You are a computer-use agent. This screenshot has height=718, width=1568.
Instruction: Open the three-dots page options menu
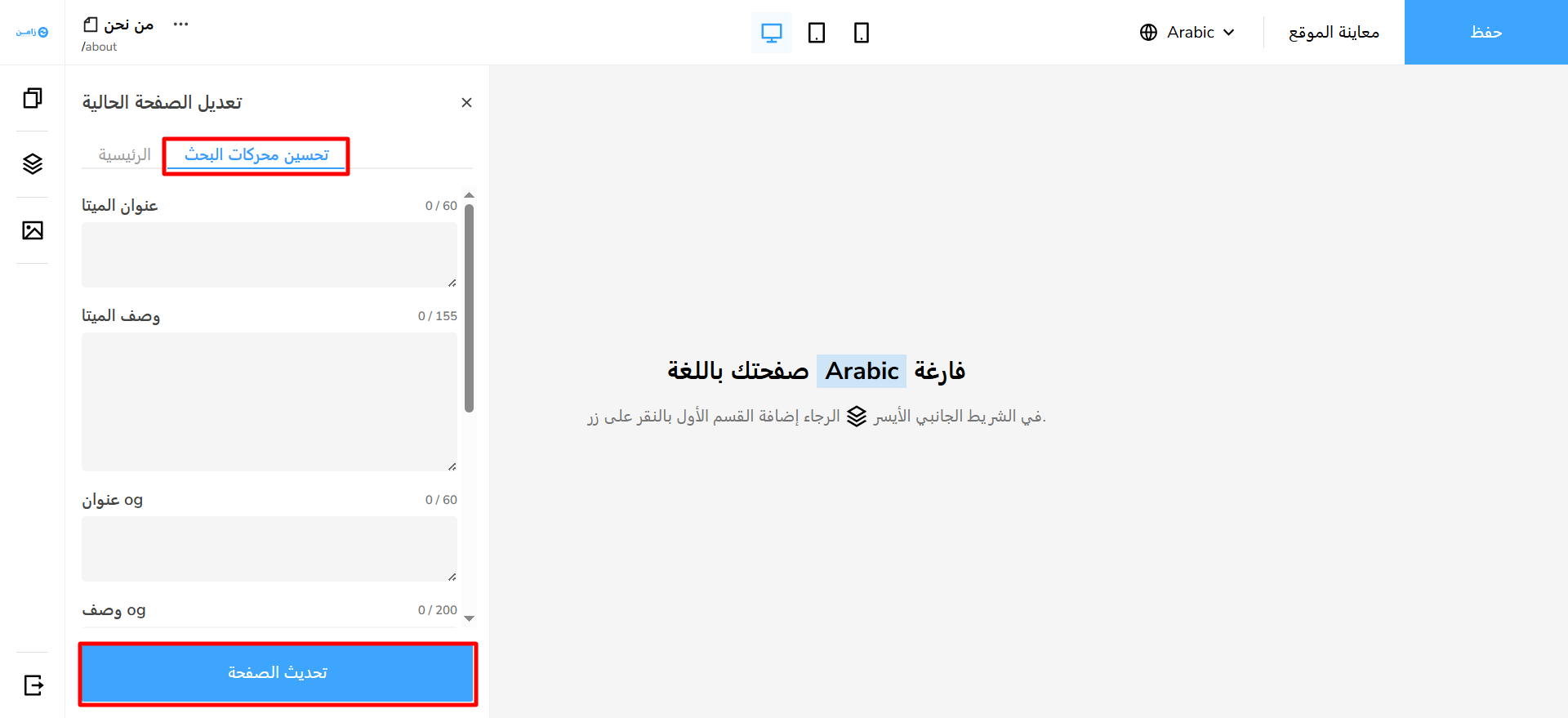(181, 25)
